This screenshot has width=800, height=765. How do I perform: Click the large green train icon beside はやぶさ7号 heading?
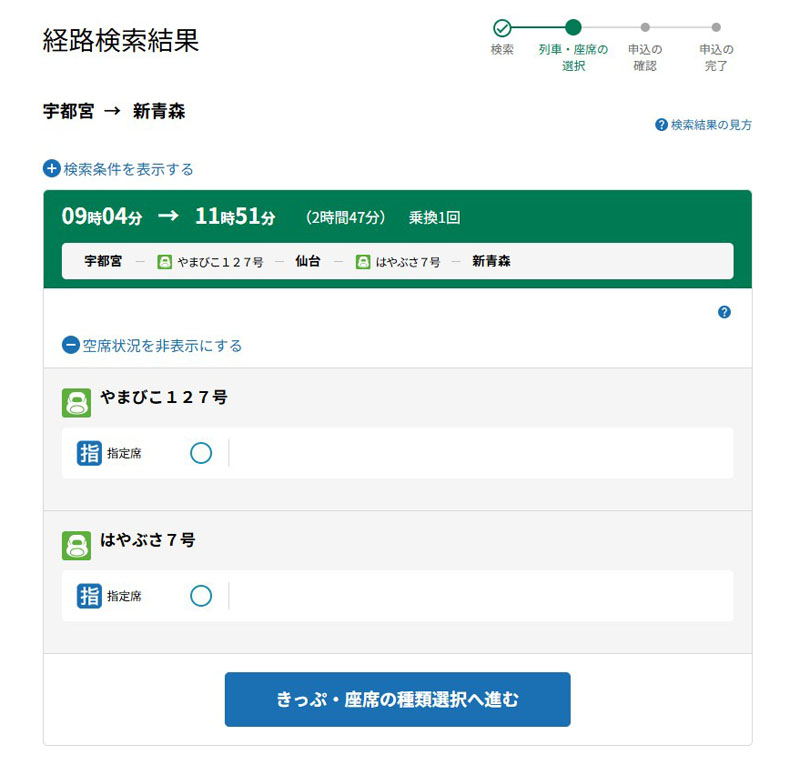pos(77,545)
